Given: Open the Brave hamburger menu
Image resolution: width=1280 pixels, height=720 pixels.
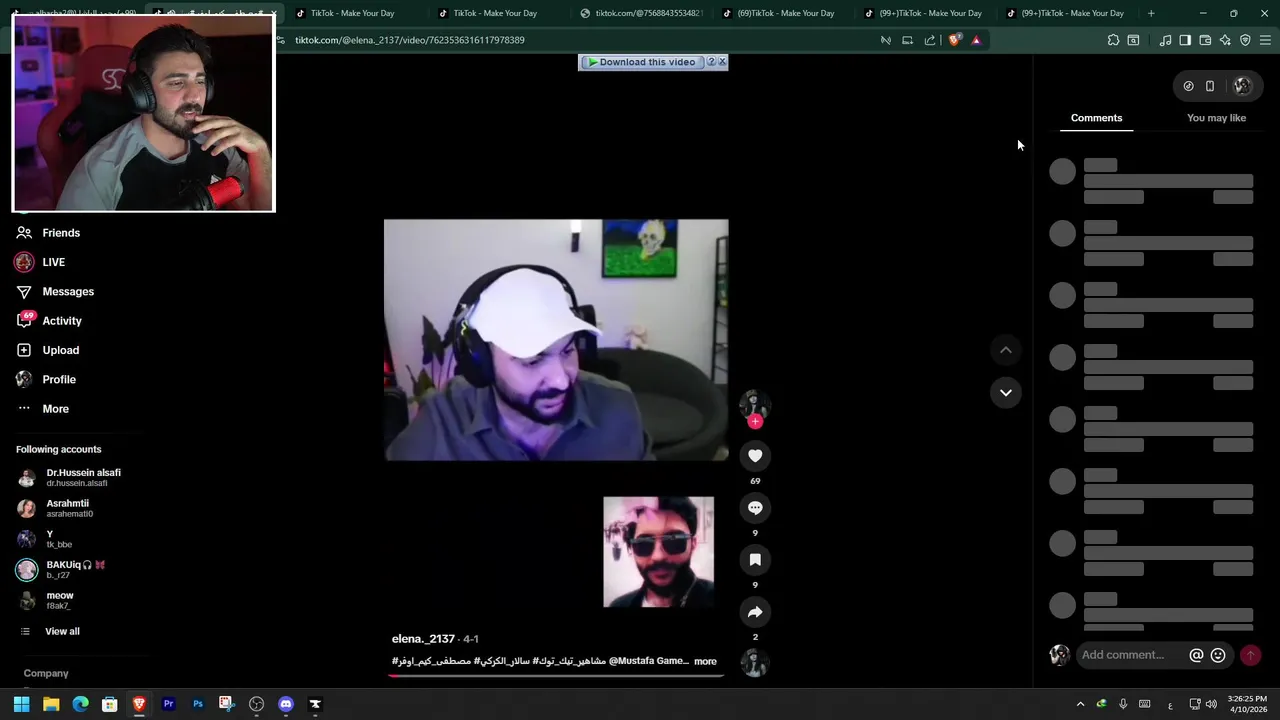Looking at the screenshot, I should click(1265, 40).
